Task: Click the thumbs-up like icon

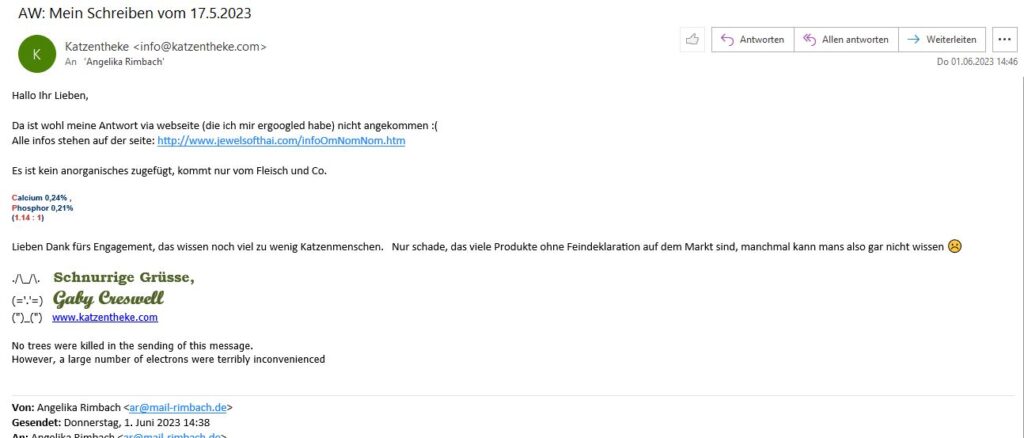Action: (x=692, y=40)
